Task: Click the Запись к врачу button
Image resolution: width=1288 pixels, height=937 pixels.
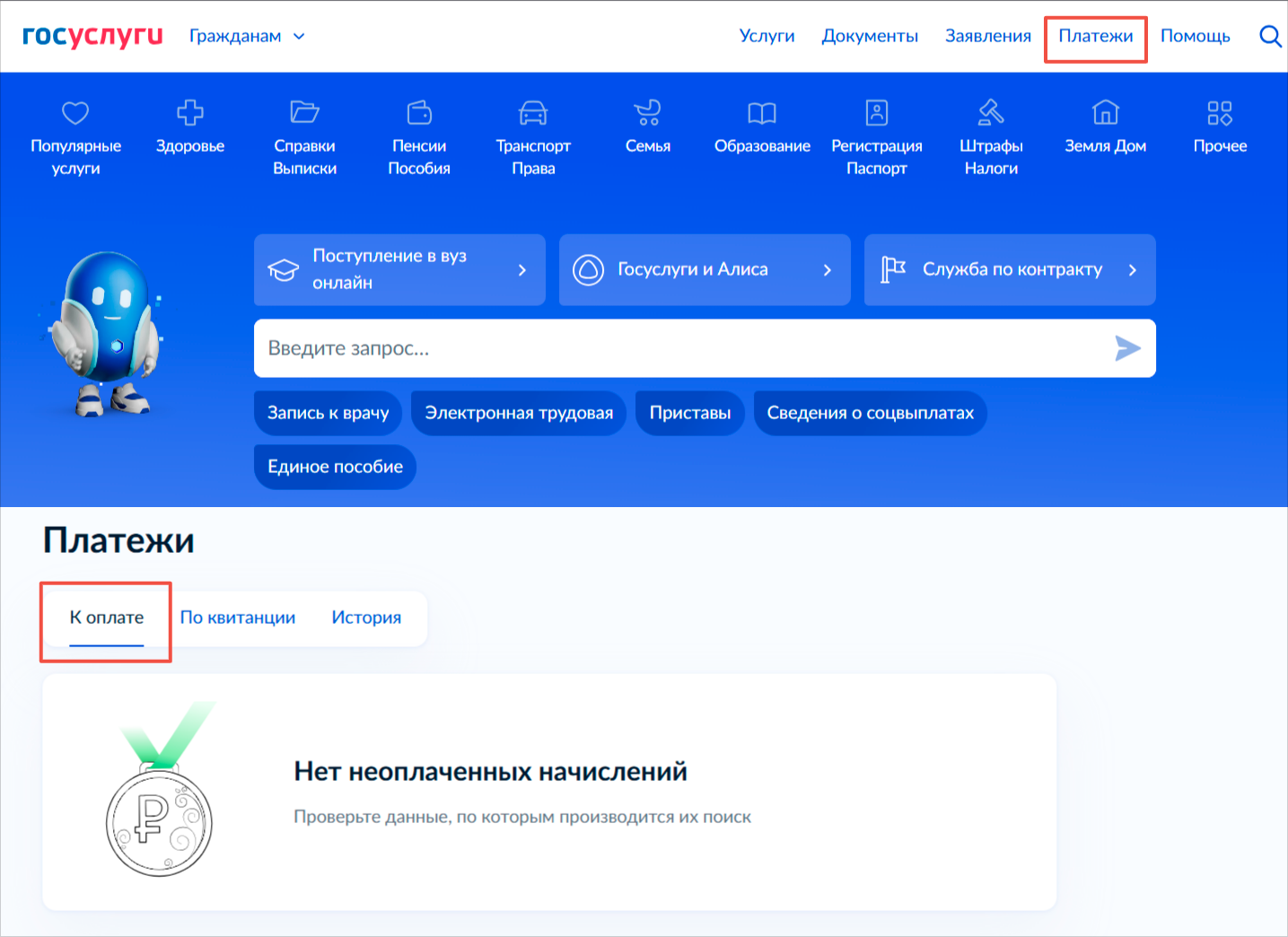Action: pyautogui.click(x=329, y=413)
